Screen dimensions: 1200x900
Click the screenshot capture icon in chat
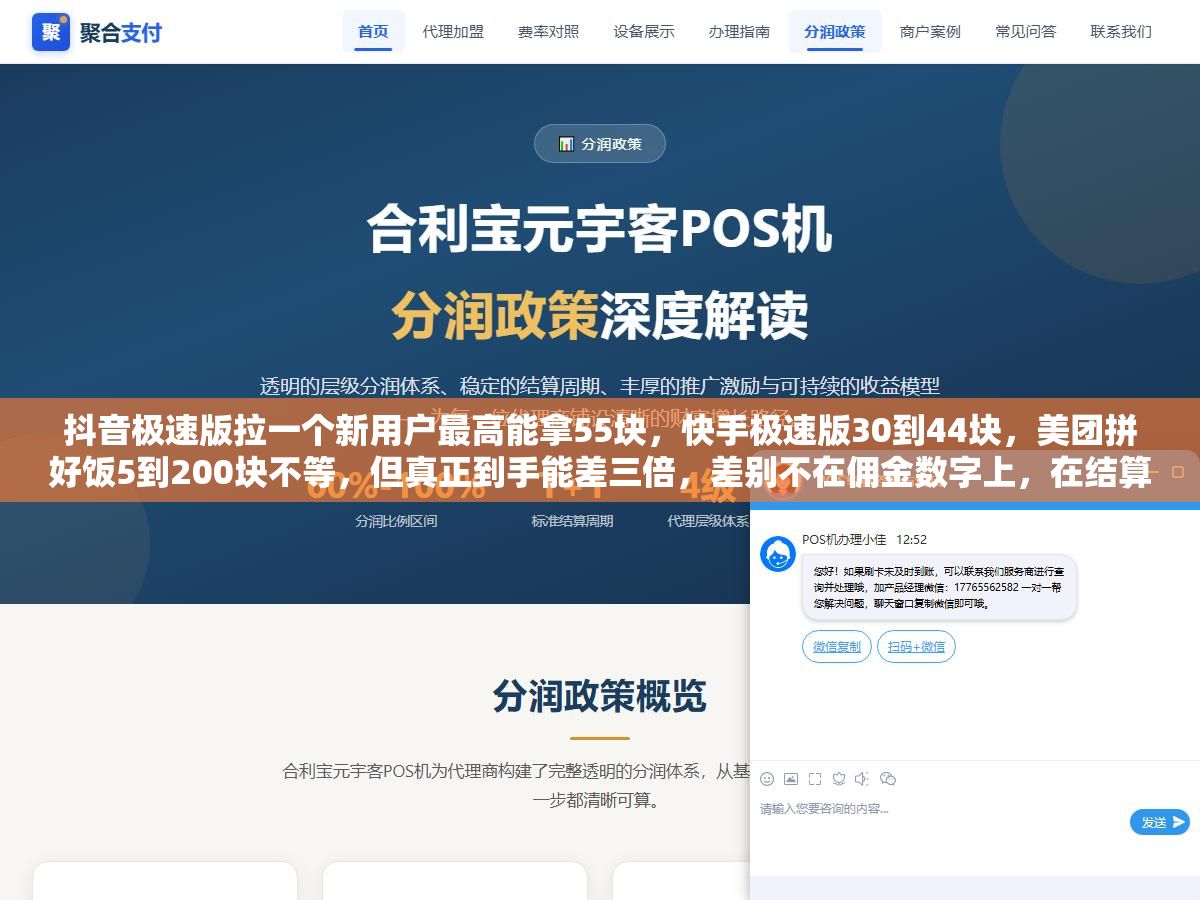point(815,778)
